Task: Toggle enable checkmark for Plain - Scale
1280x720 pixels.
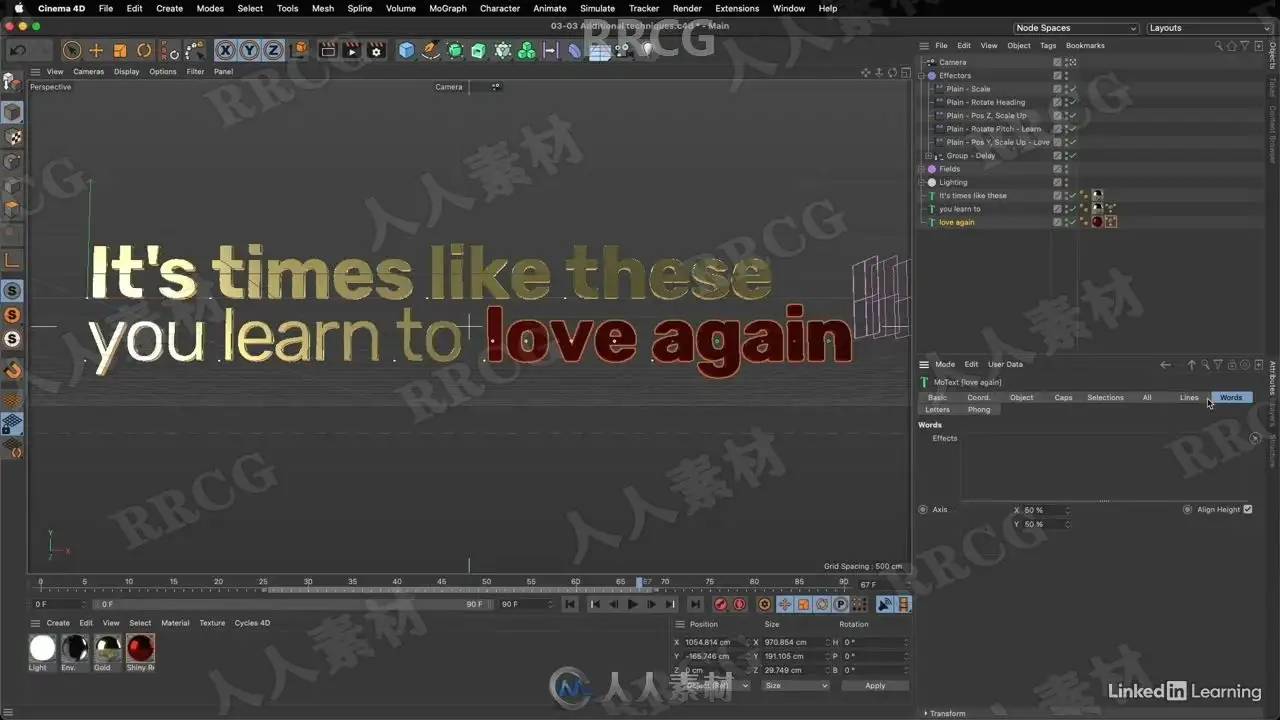Action: coord(1073,89)
